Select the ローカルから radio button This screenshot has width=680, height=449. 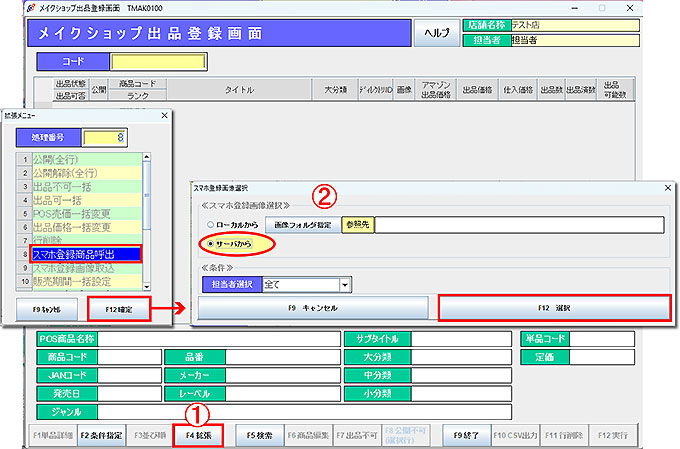210,225
